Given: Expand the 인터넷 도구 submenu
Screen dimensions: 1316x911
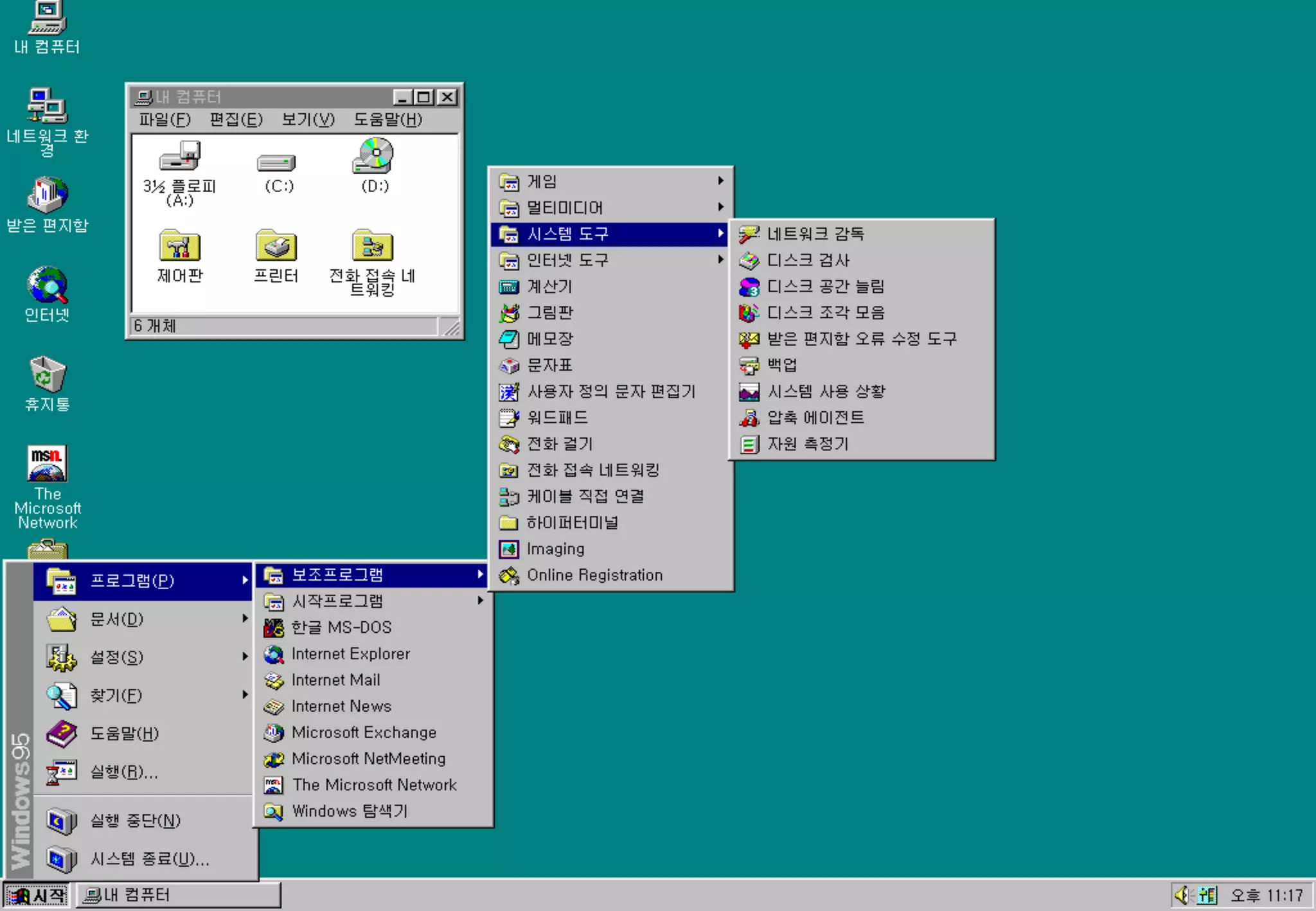Looking at the screenshot, I should [610, 260].
